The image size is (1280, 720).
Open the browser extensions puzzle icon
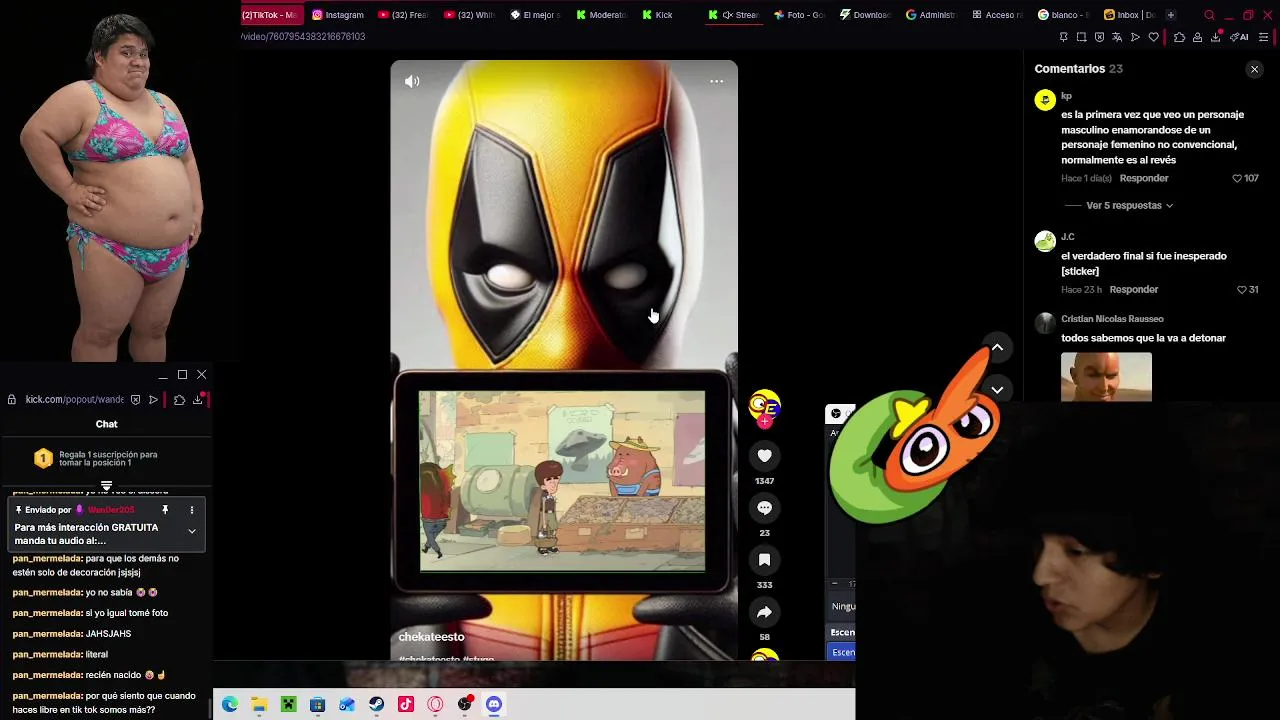(x=1179, y=37)
